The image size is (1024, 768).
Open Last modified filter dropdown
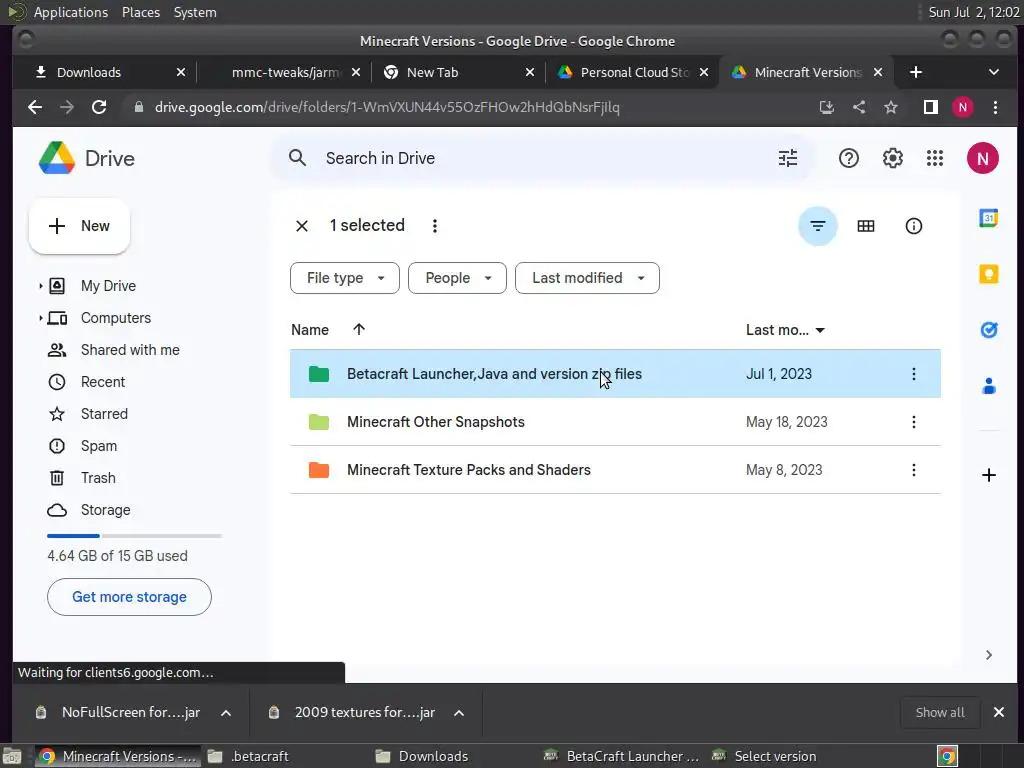click(x=587, y=278)
